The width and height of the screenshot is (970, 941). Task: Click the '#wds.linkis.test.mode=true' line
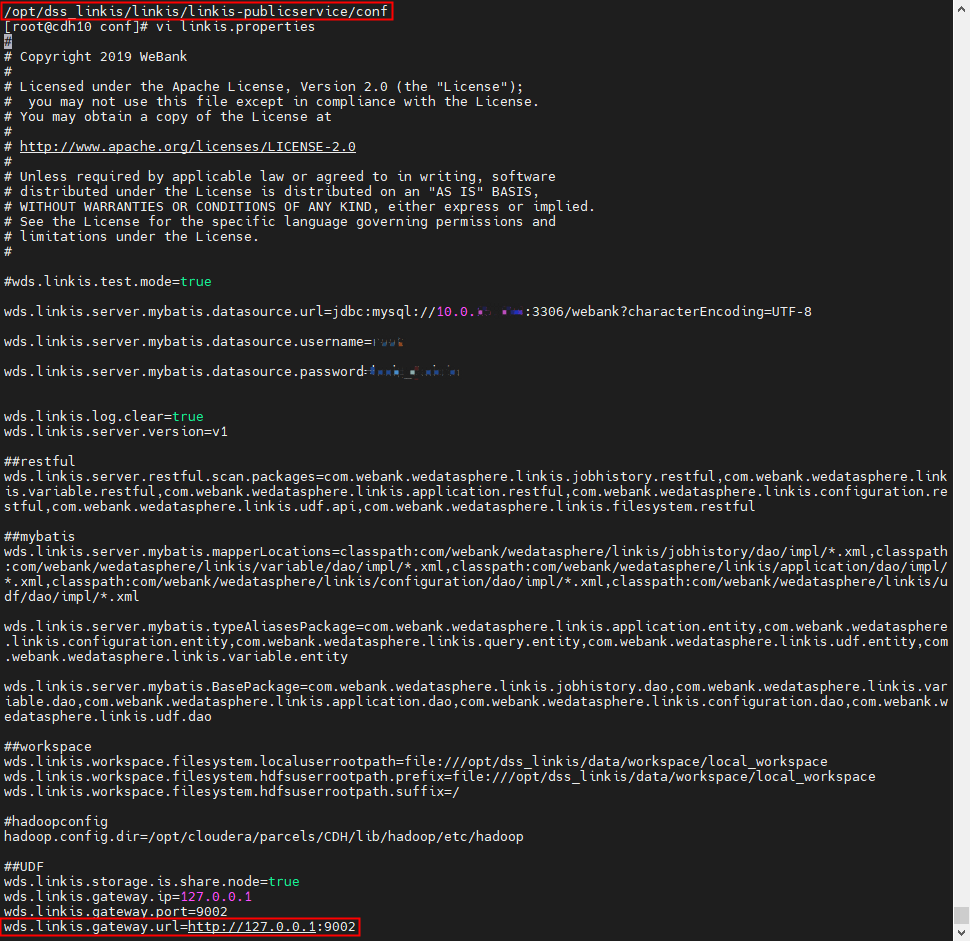108,281
